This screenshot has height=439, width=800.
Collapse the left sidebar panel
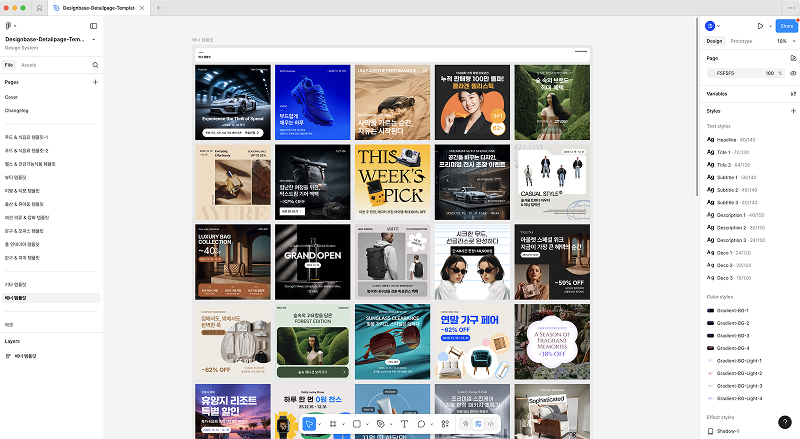(93, 26)
